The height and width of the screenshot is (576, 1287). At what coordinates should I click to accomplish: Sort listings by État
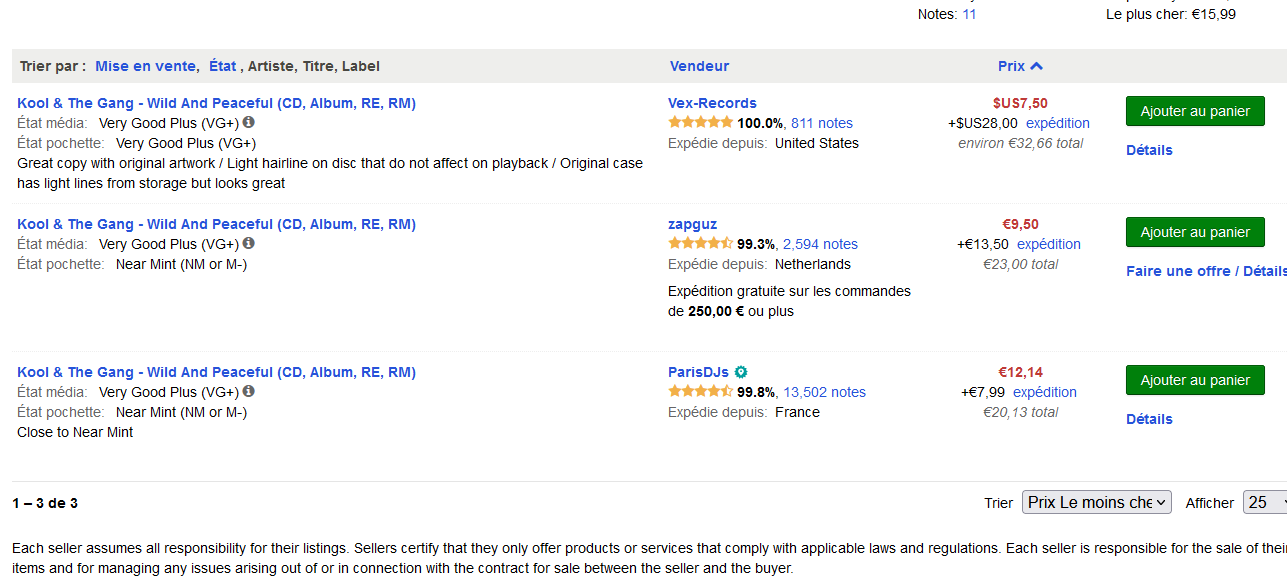click(x=222, y=66)
